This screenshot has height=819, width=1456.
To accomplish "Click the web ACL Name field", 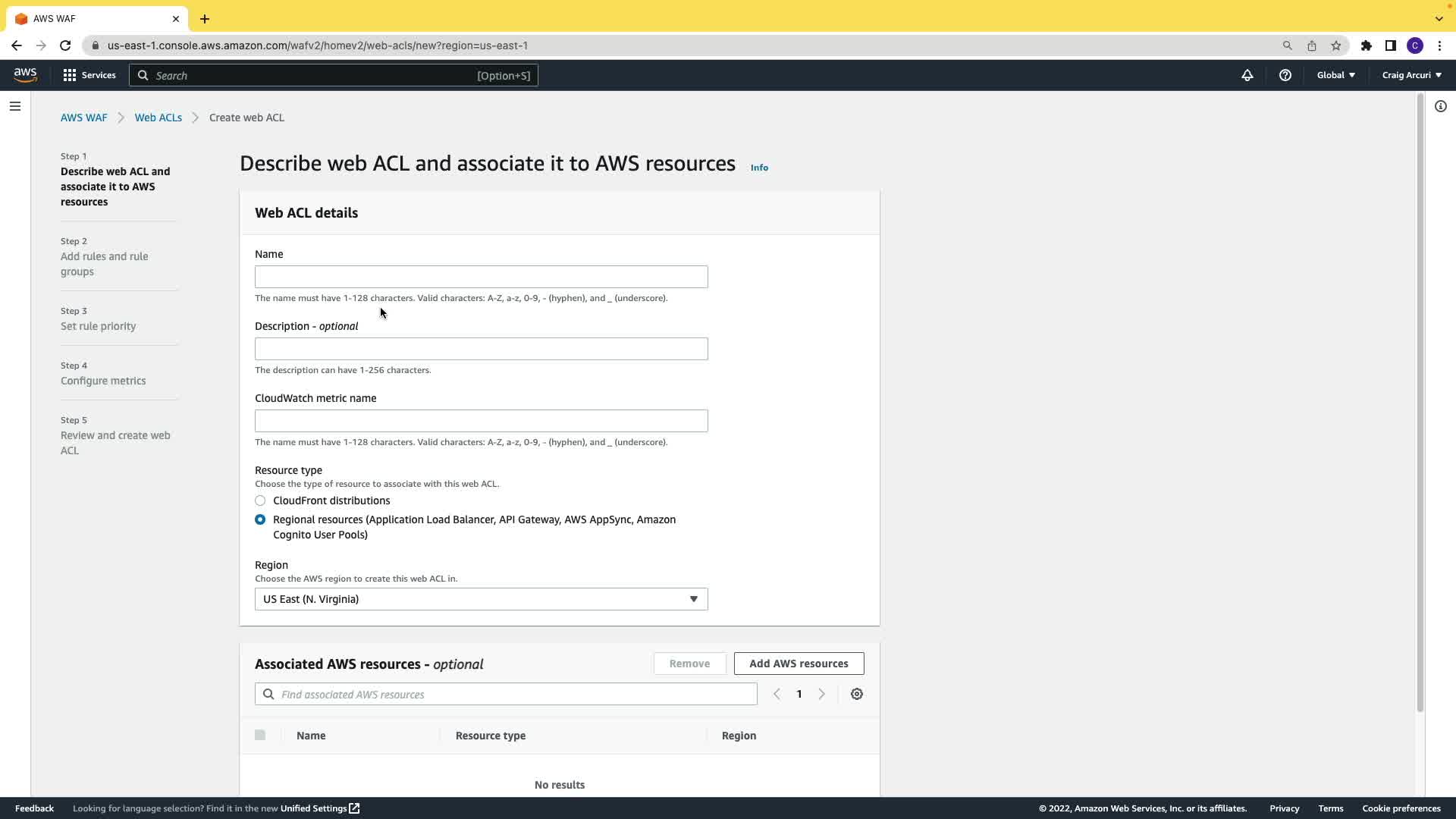I will (481, 277).
